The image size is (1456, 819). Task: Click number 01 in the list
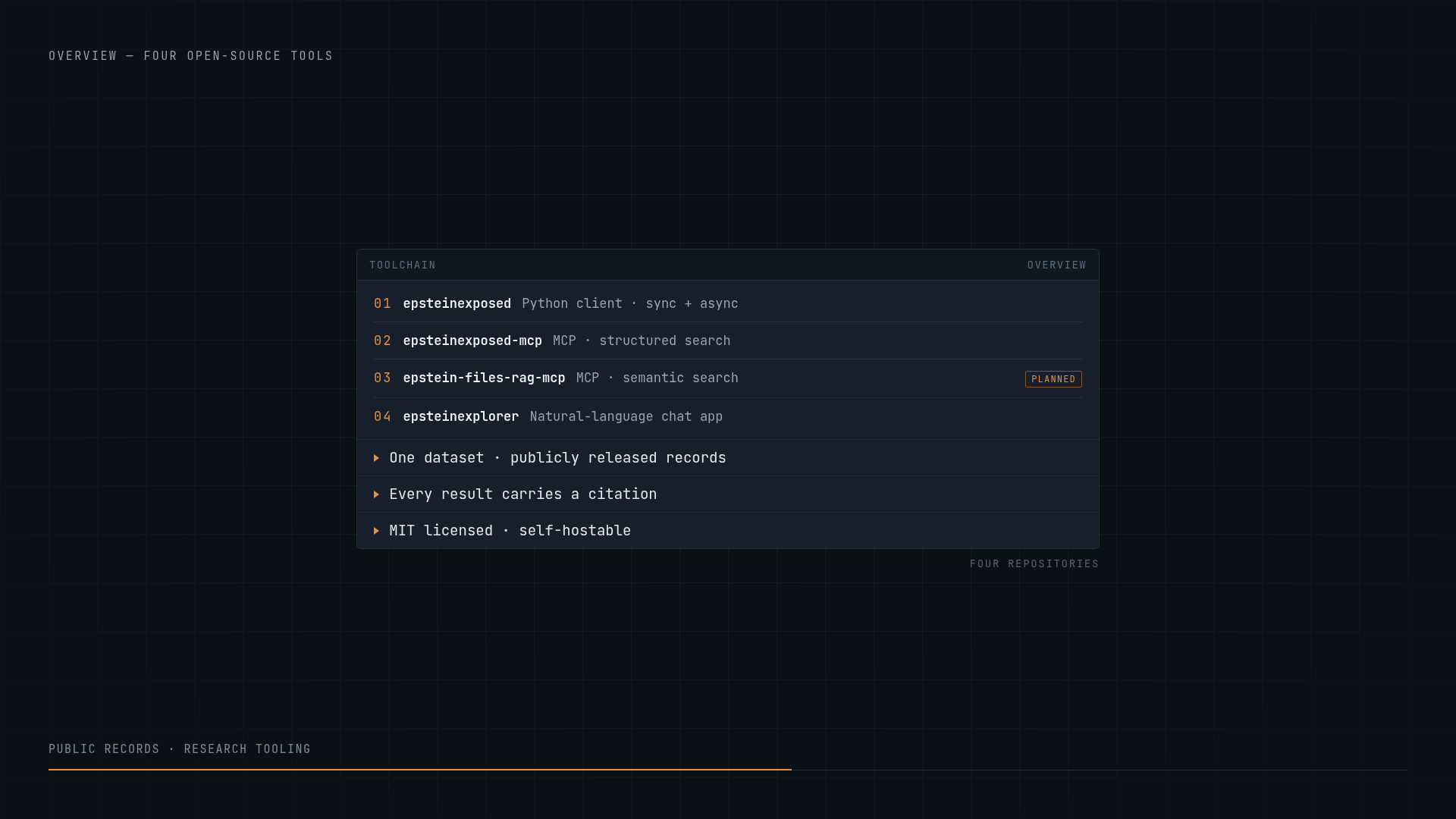tap(382, 303)
